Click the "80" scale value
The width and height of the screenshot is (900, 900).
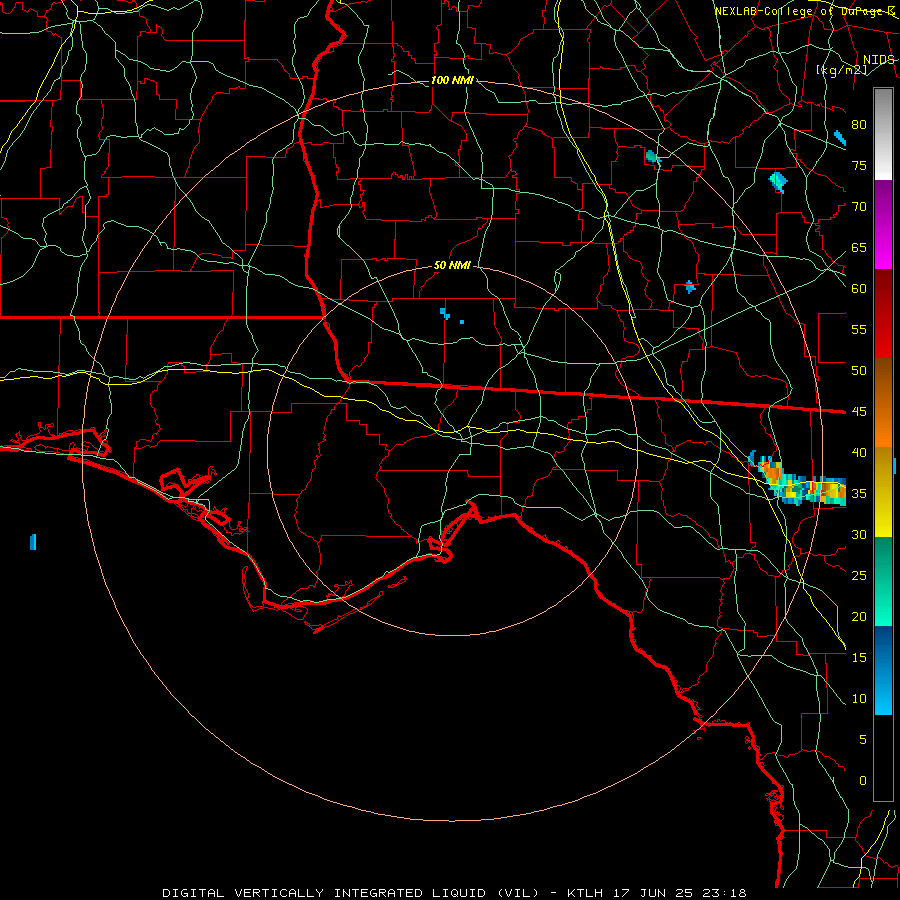tap(859, 125)
